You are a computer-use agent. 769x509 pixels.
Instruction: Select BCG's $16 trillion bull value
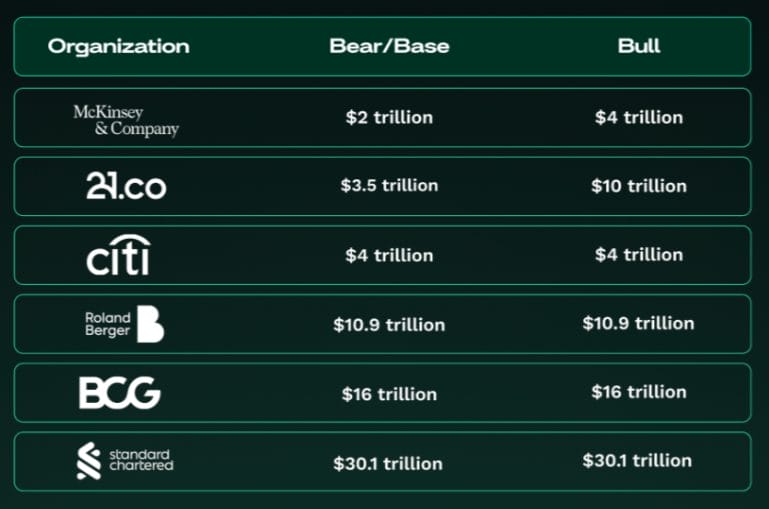pos(639,392)
